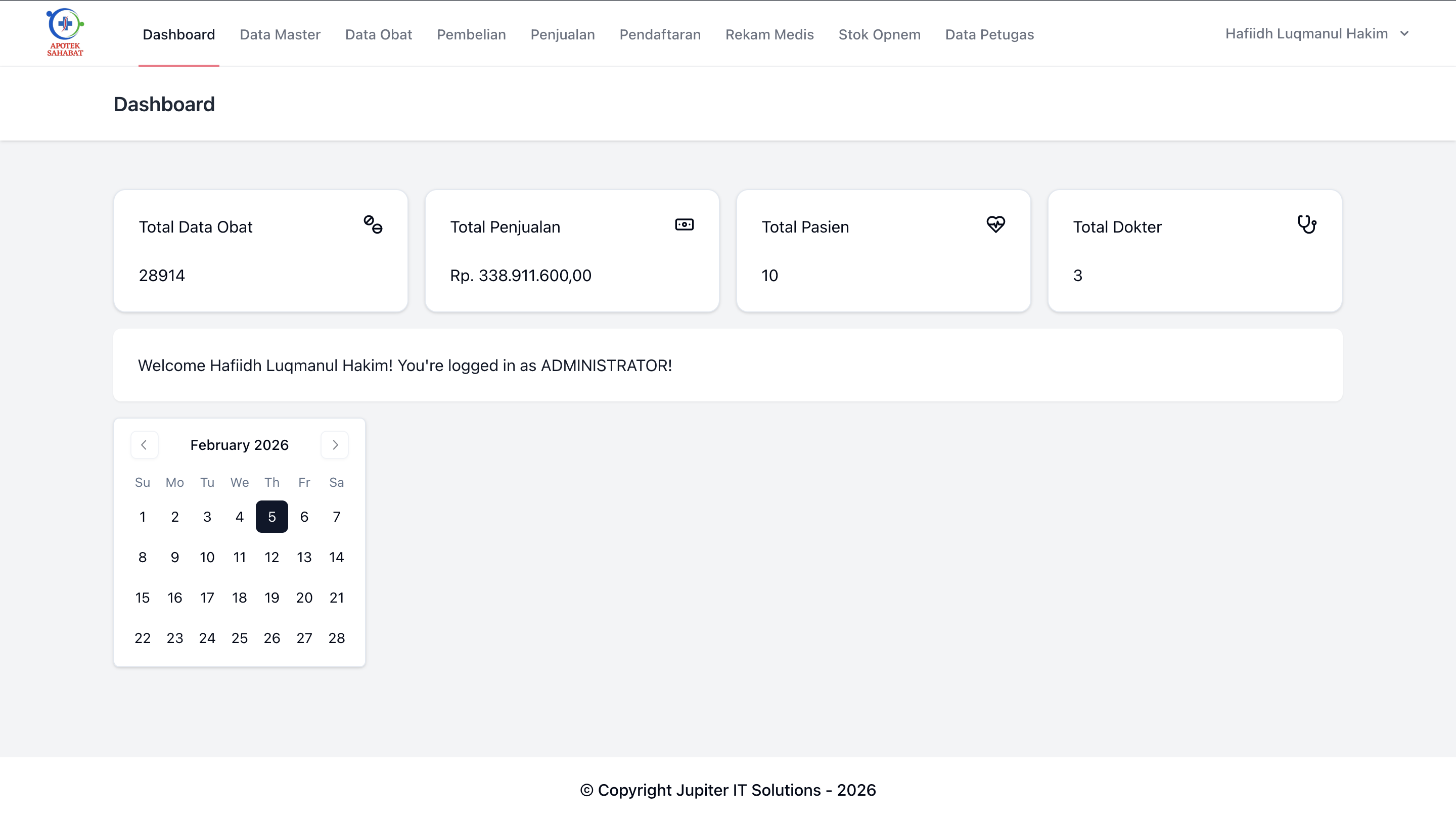Go to next month in calendar
Screen dimensions: 1456x822
335,445
